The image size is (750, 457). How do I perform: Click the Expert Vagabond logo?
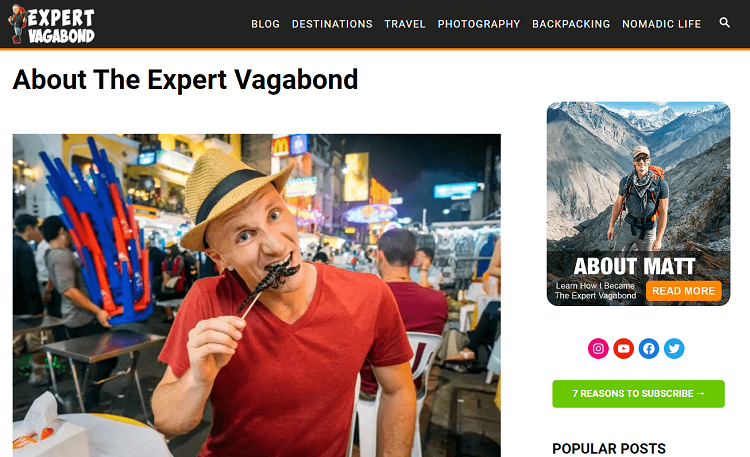point(52,24)
